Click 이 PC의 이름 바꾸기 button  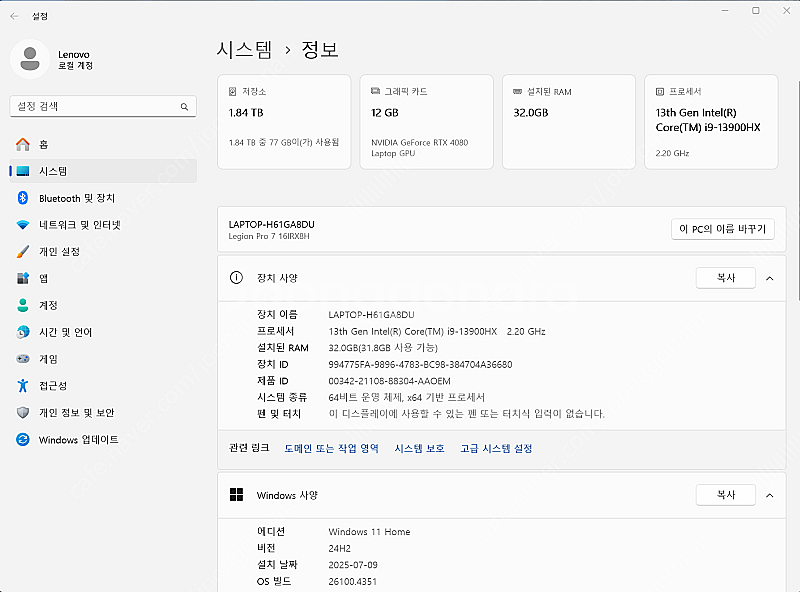click(722, 229)
